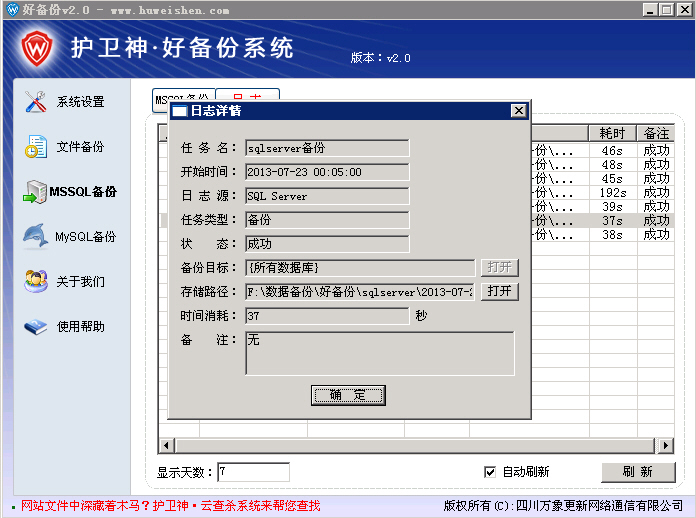
Task: Select the log row with 39s
Action: 603,206
